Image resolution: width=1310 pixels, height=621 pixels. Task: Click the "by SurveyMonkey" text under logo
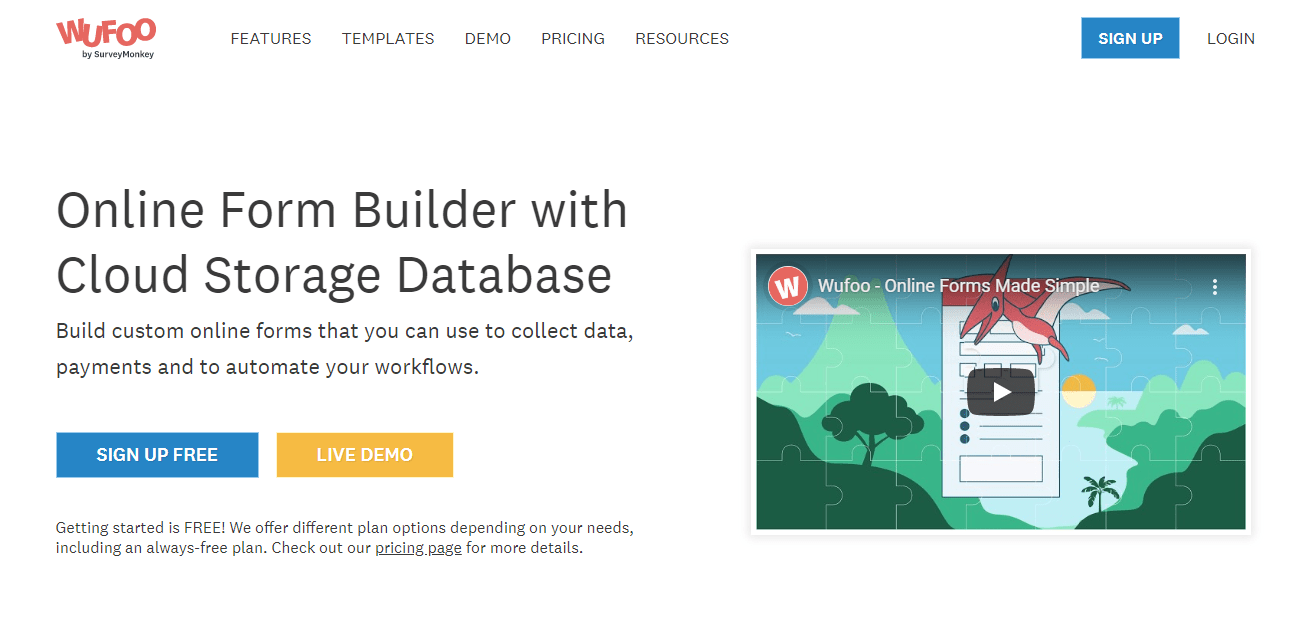coord(118,55)
